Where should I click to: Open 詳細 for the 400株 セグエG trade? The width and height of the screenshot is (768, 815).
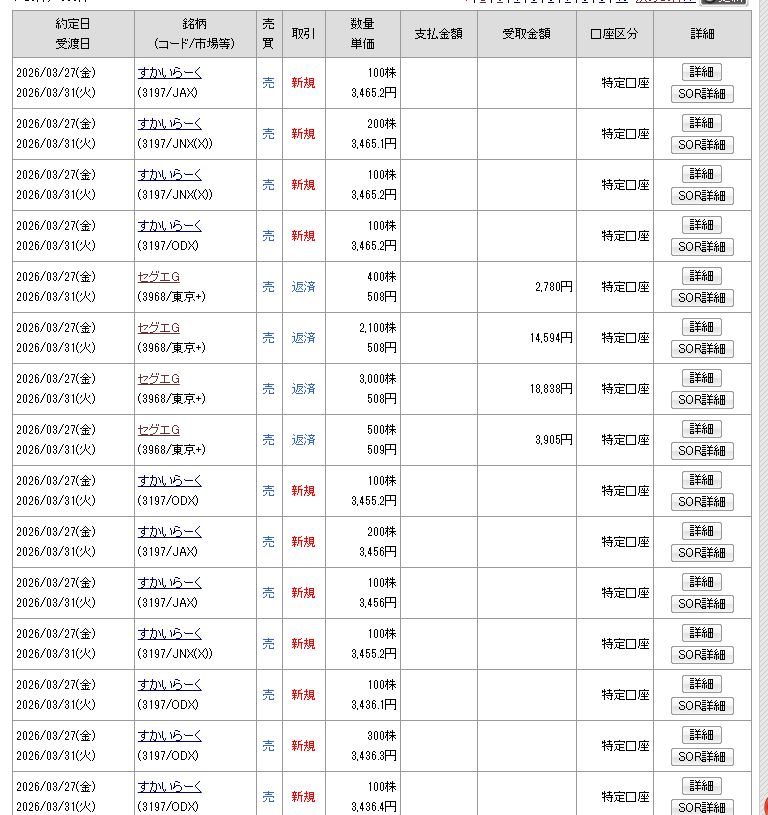point(702,275)
